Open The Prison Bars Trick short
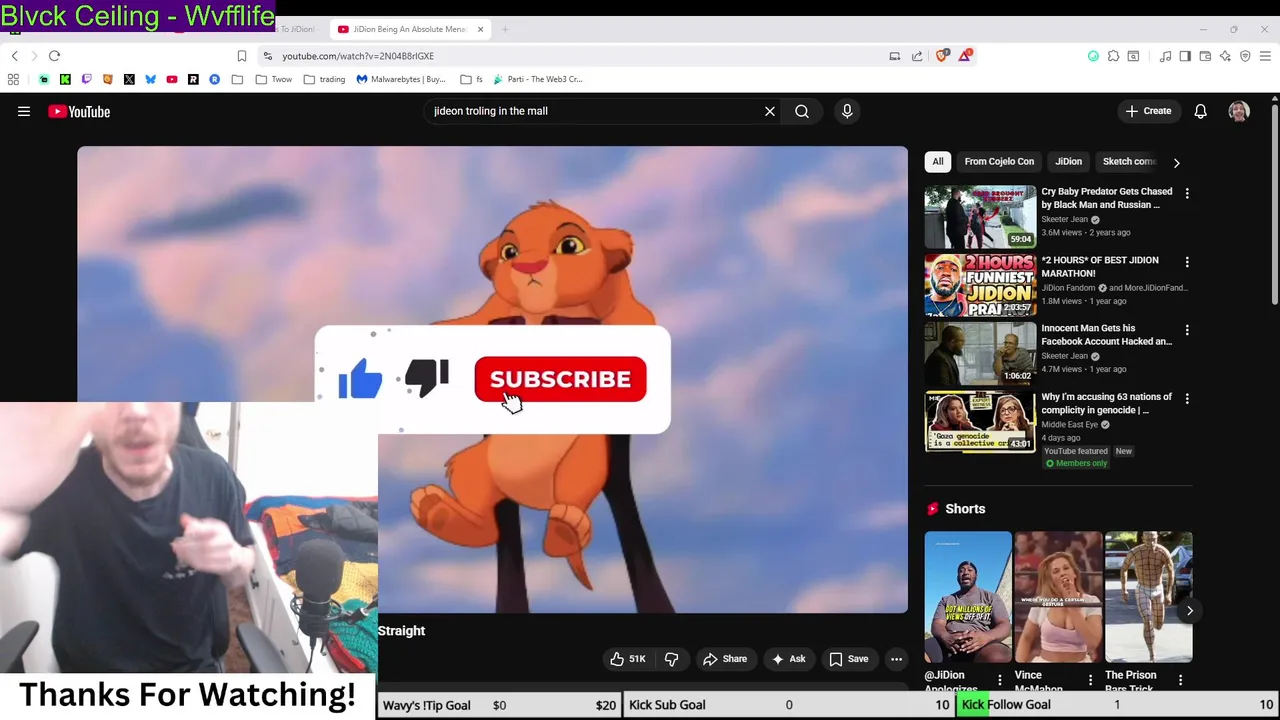The height and width of the screenshot is (720, 1280). [x=1148, y=598]
